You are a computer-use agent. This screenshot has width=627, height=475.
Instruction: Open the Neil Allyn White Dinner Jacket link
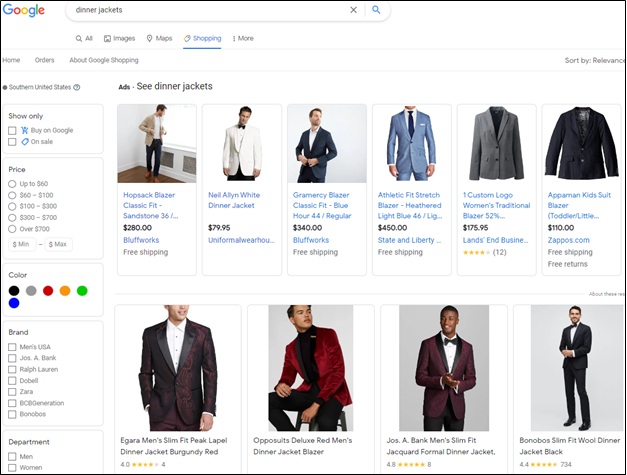tap(234, 200)
